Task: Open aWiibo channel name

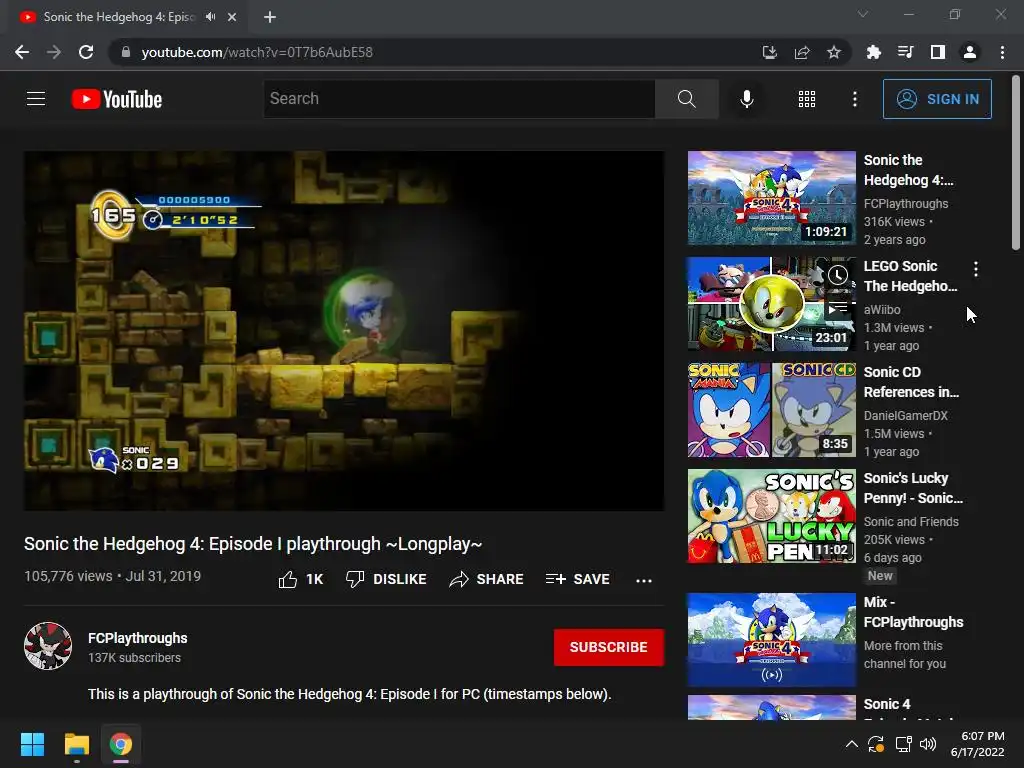Action: pyautogui.click(x=882, y=310)
